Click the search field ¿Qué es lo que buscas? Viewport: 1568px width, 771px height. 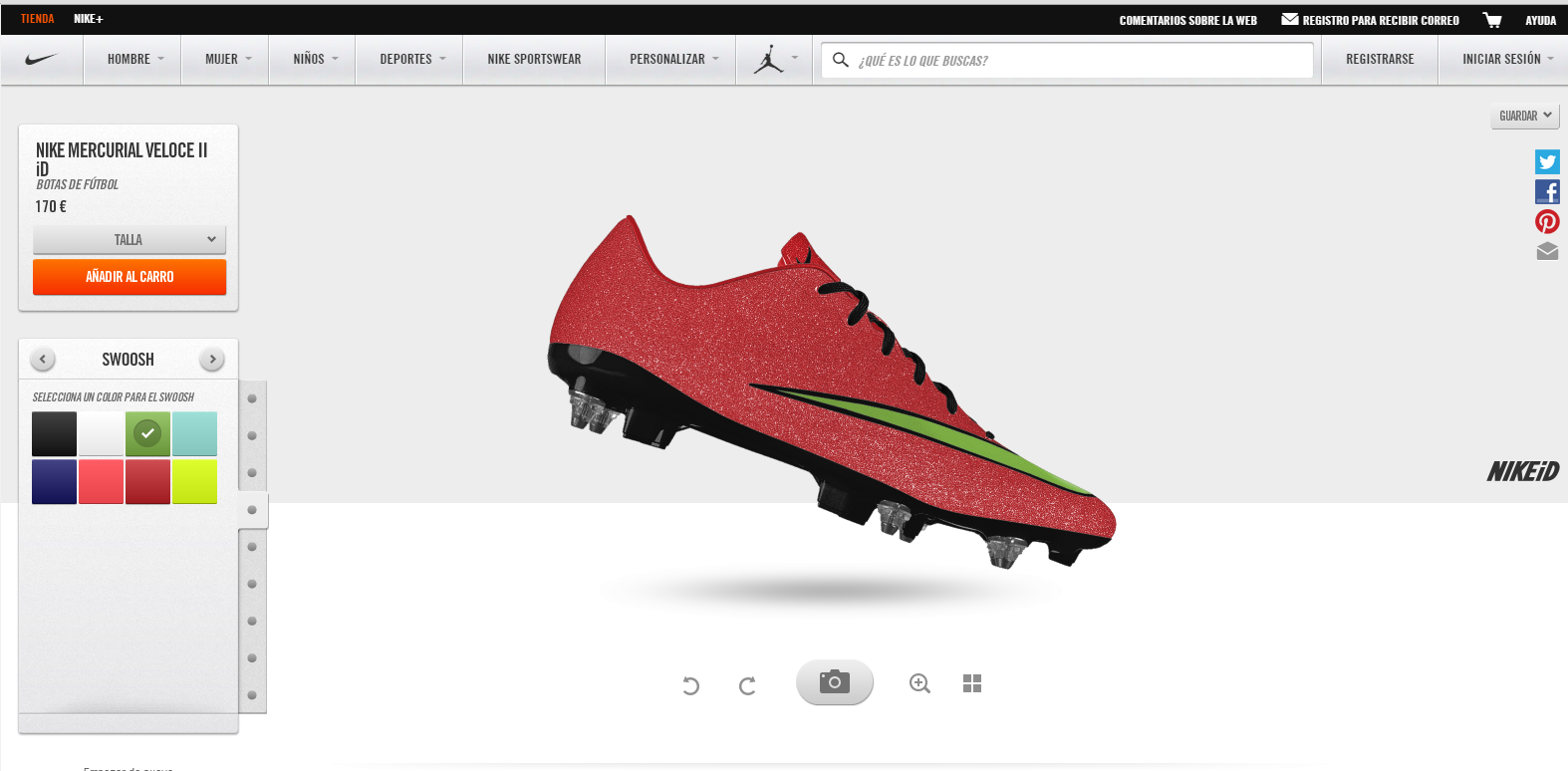click(x=1067, y=60)
